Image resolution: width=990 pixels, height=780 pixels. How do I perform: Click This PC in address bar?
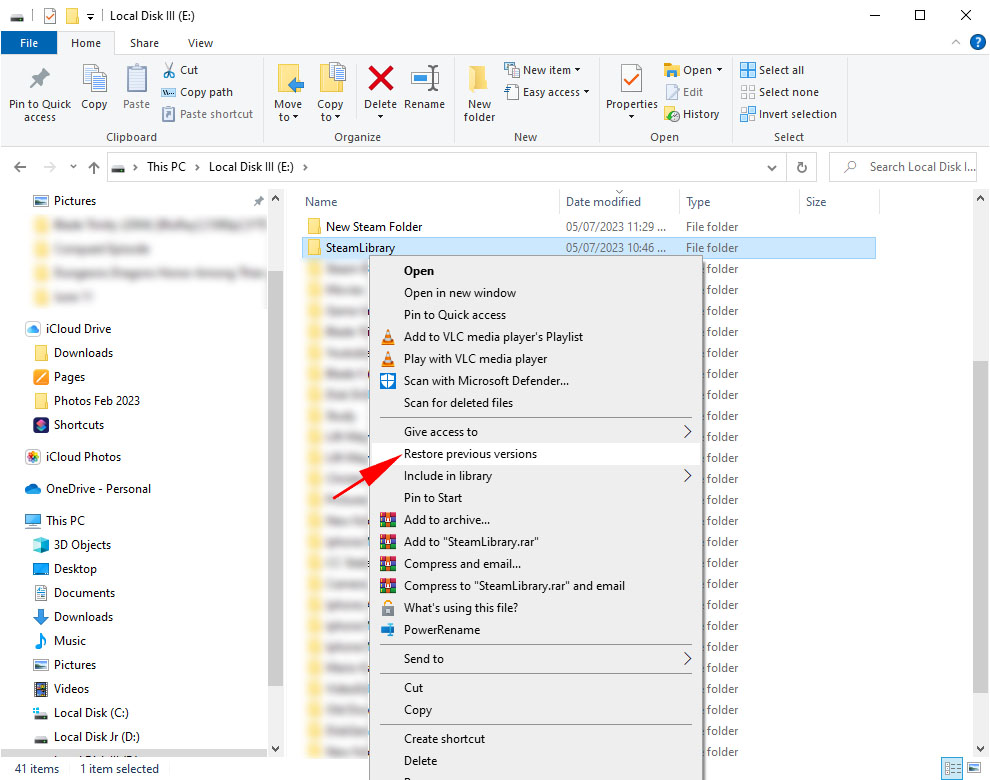(x=166, y=167)
